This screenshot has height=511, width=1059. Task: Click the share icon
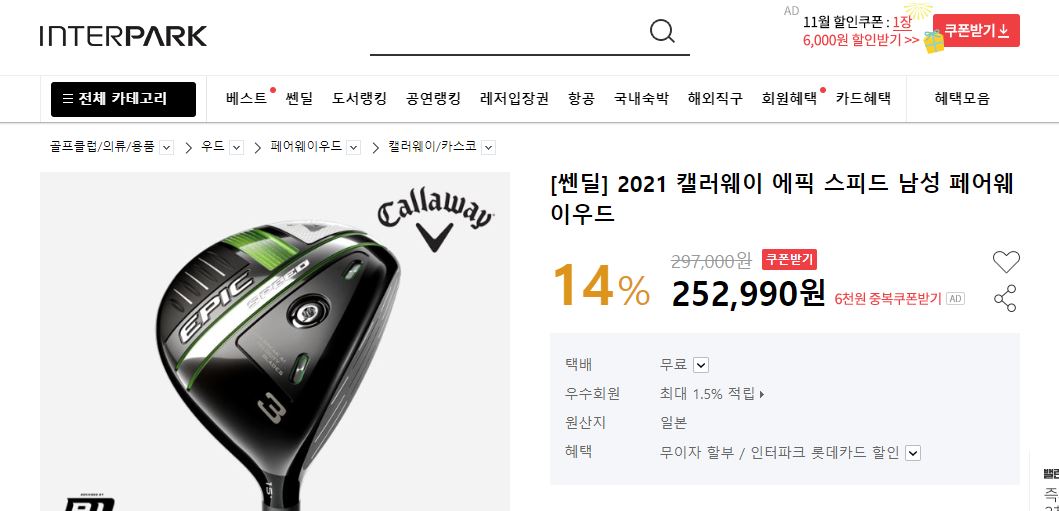tap(1005, 298)
